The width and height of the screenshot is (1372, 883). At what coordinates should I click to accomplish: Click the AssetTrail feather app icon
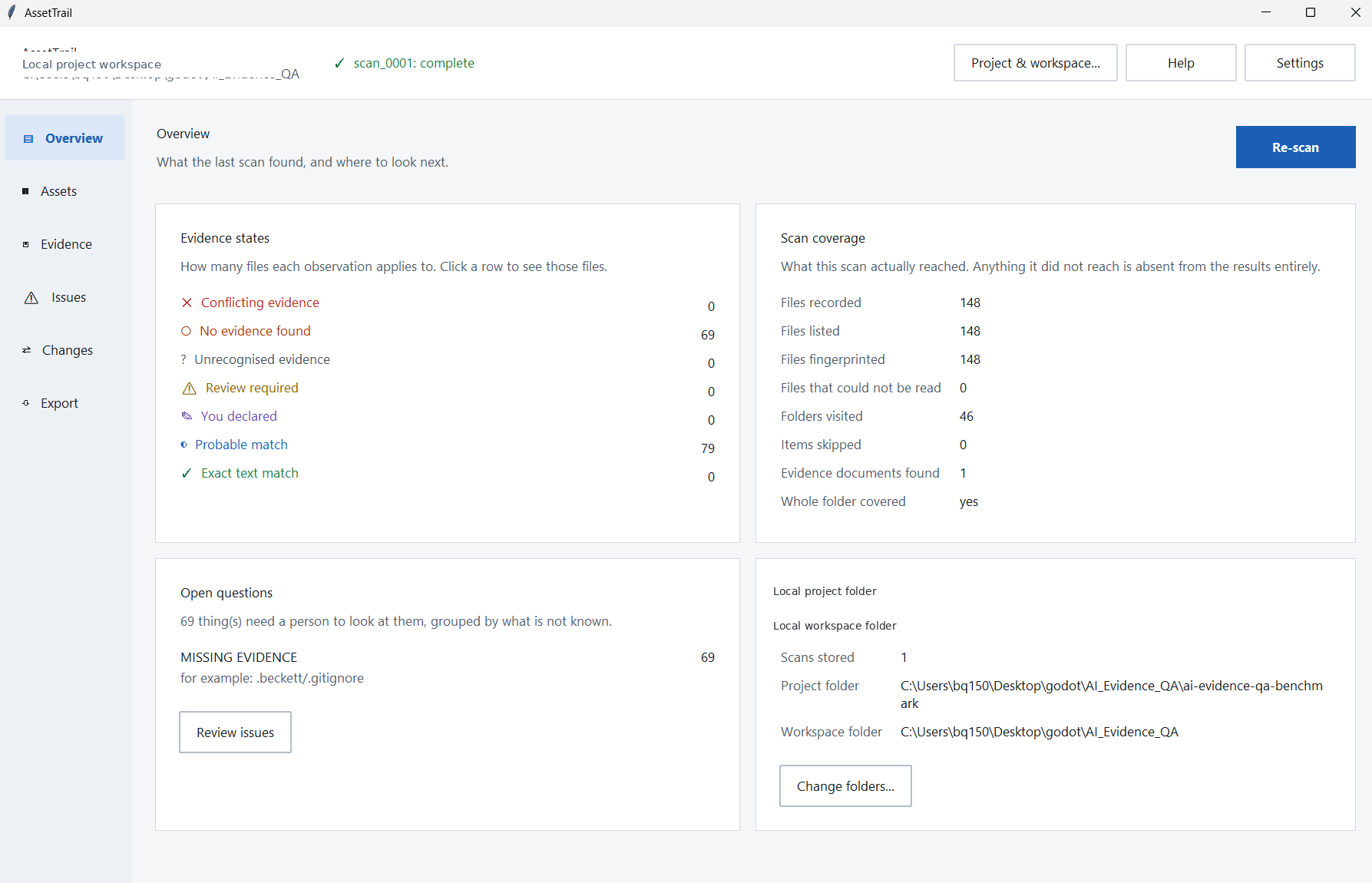coord(12,12)
